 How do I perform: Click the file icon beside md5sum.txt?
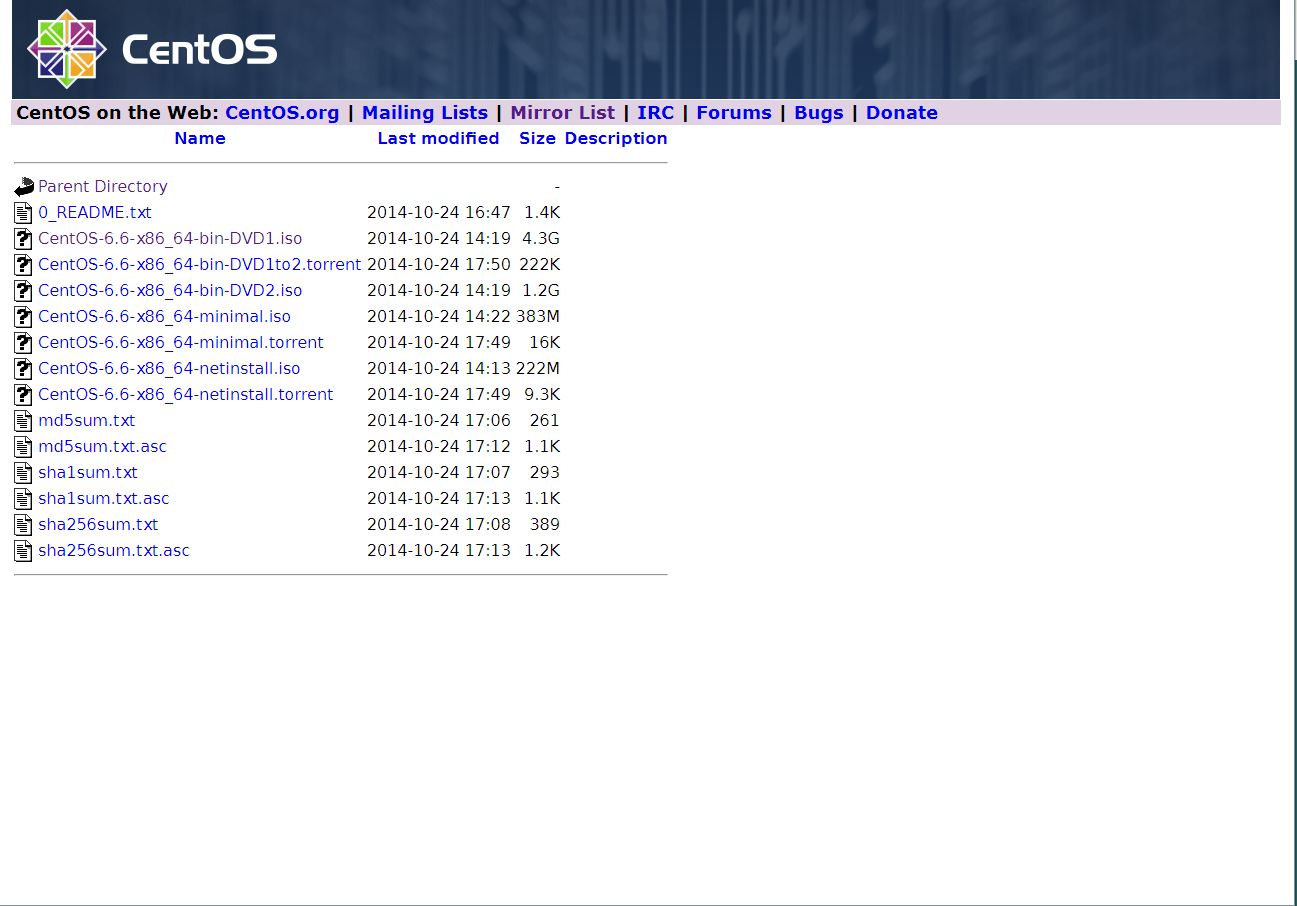tap(23, 420)
